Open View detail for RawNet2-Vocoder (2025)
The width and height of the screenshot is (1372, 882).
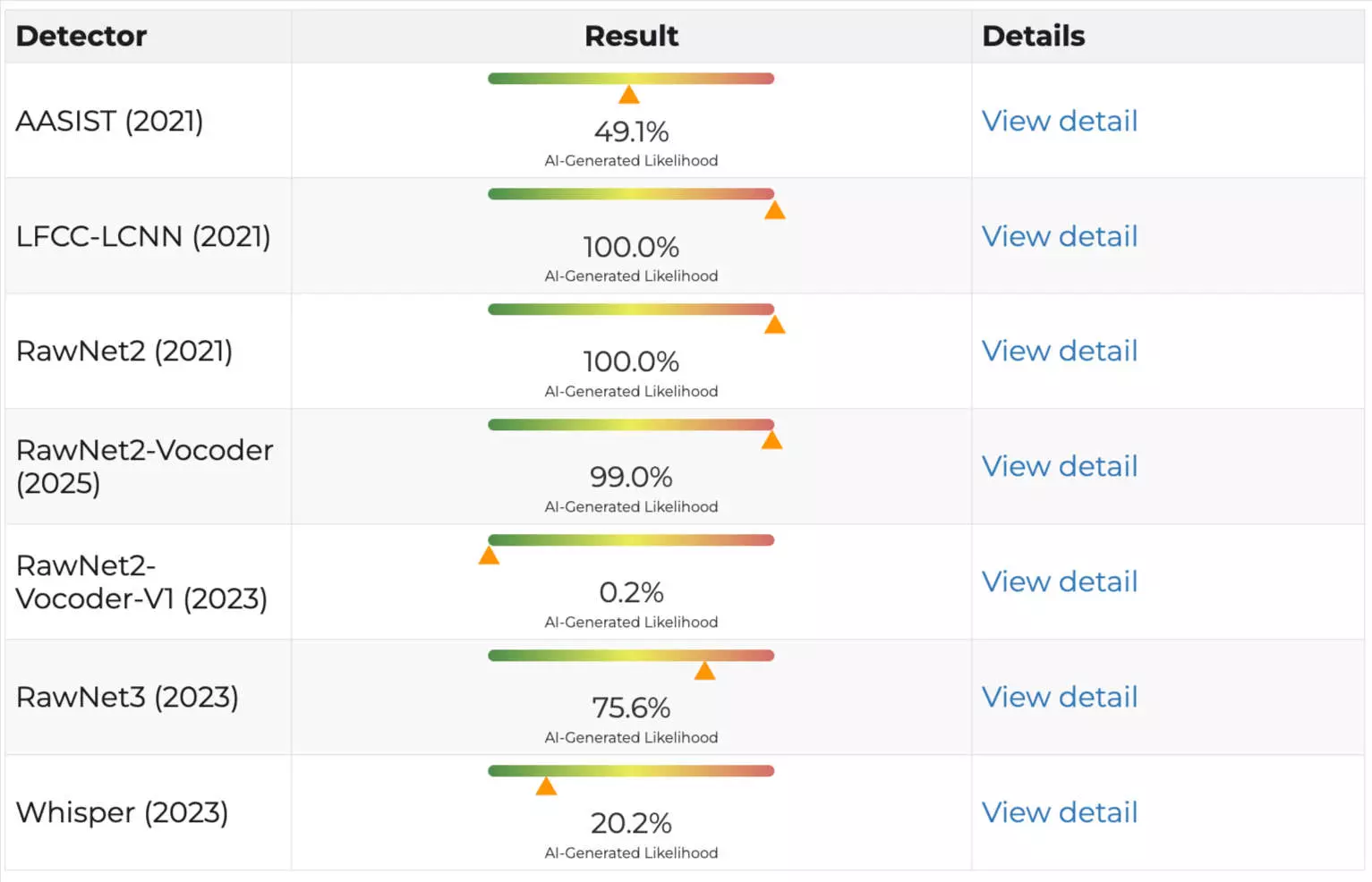point(1059,466)
